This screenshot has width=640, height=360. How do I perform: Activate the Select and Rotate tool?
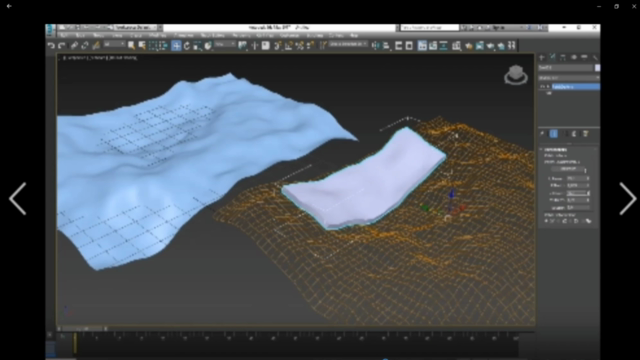tap(187, 45)
